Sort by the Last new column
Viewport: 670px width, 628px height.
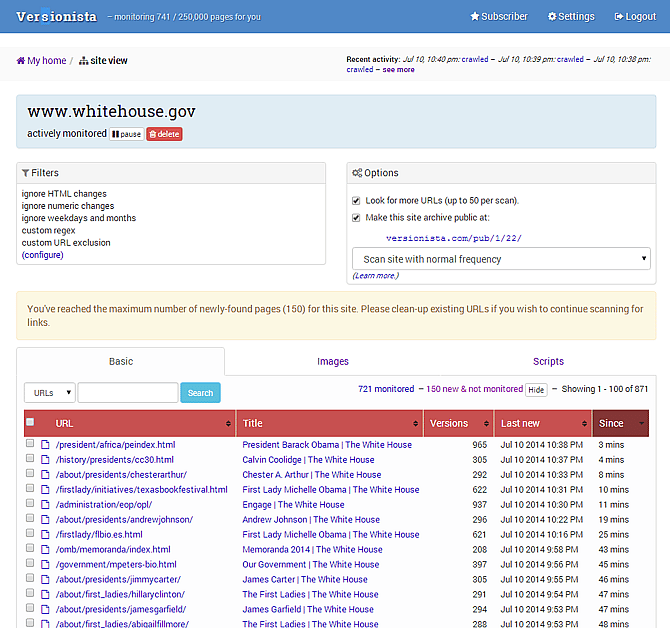click(x=543, y=423)
